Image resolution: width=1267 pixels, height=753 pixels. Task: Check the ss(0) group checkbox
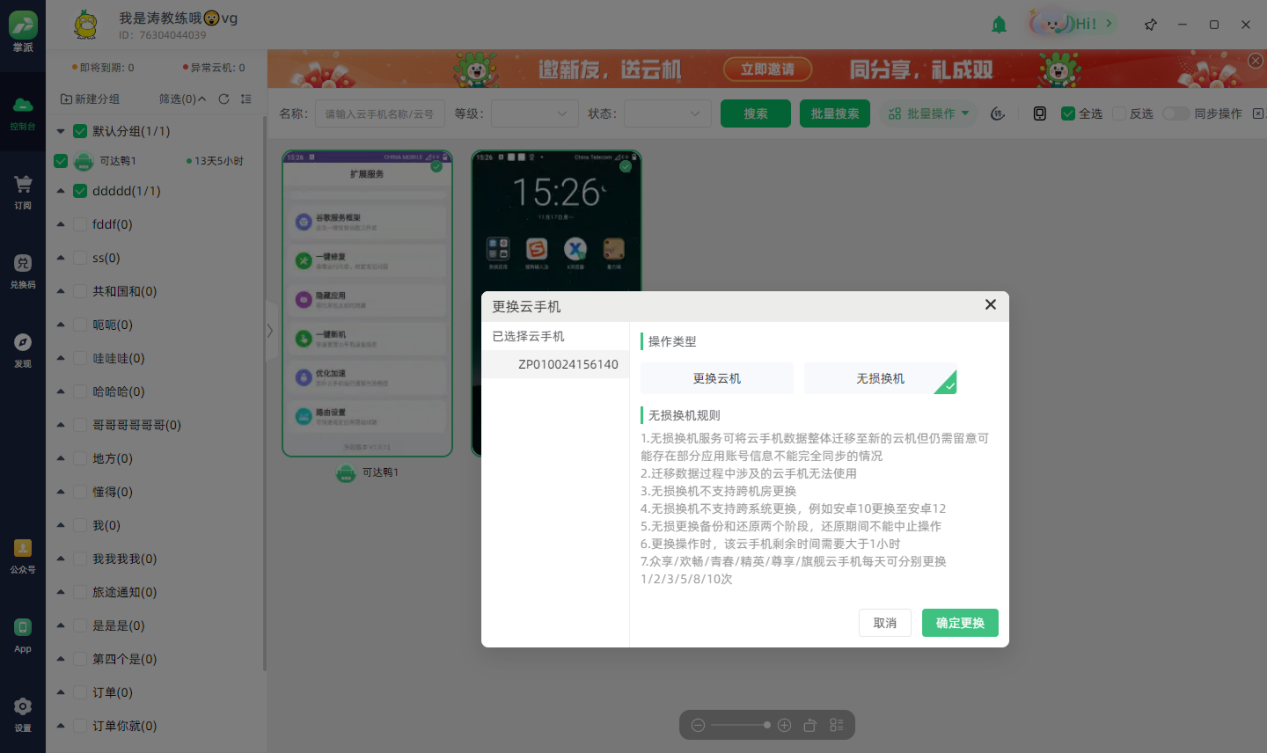pyautogui.click(x=80, y=258)
